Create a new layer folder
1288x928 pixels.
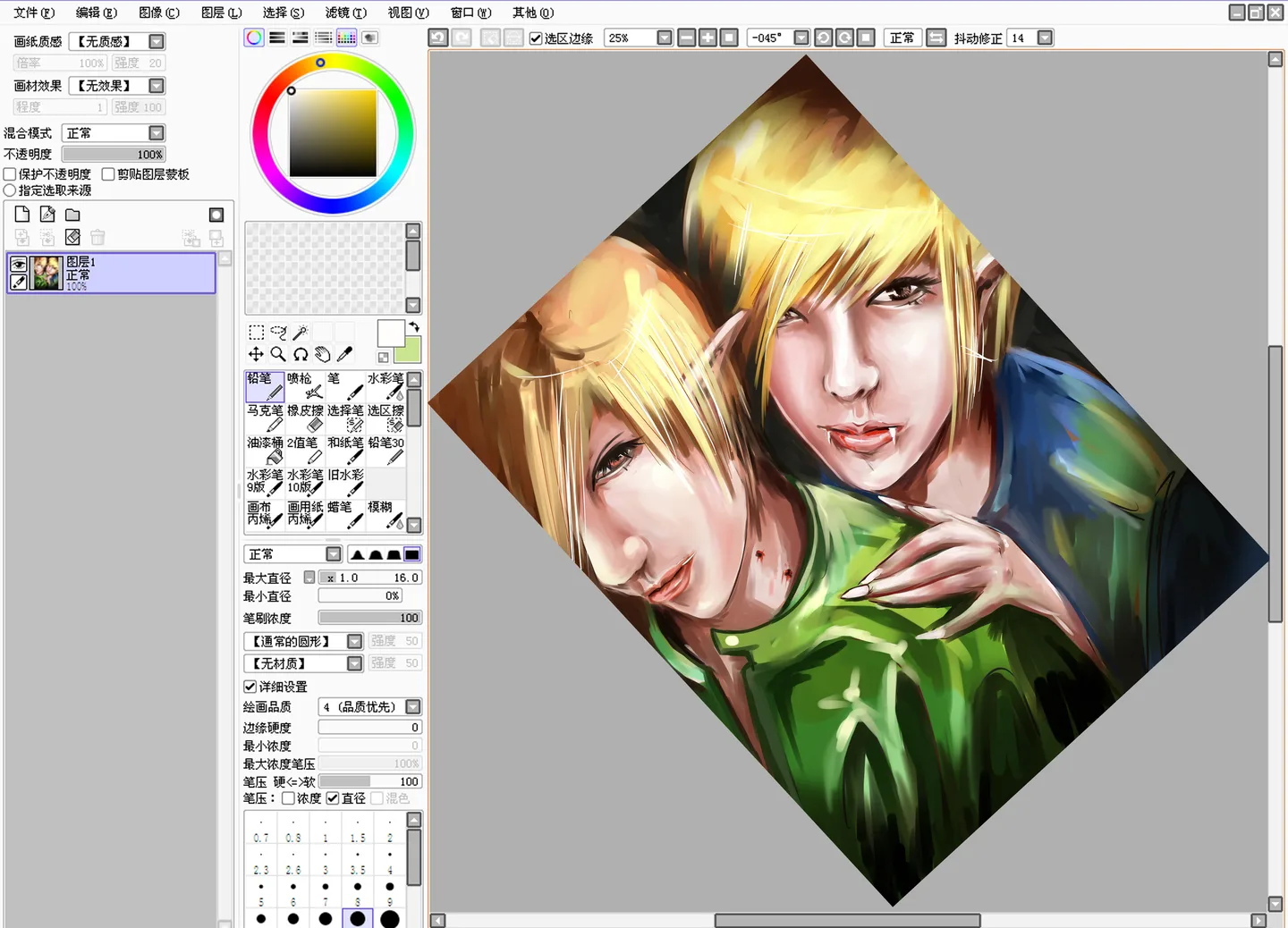point(72,215)
